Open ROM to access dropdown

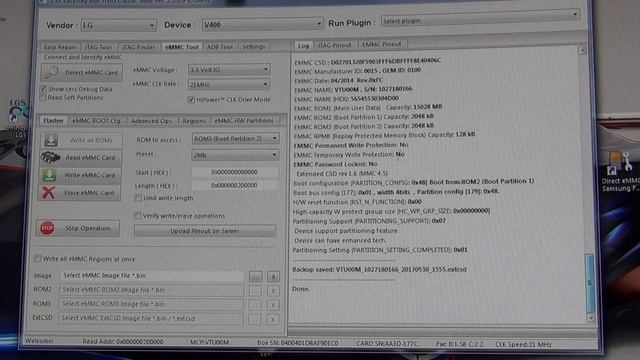coord(236,139)
